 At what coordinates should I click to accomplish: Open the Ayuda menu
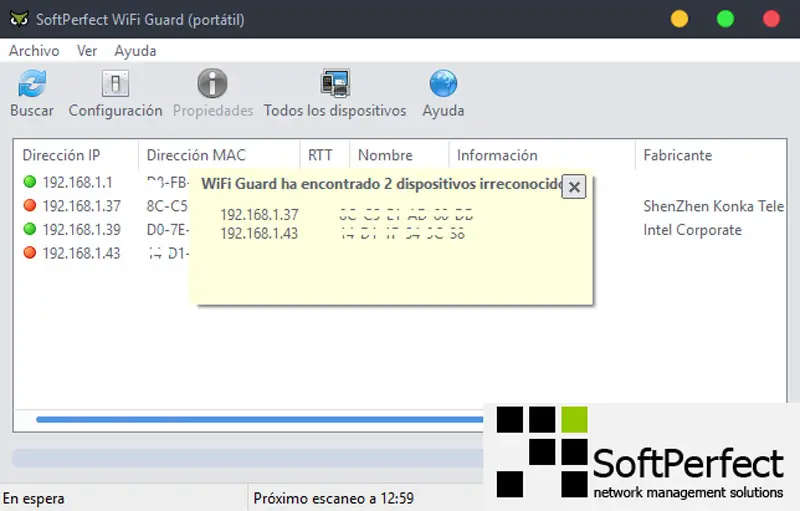point(135,50)
